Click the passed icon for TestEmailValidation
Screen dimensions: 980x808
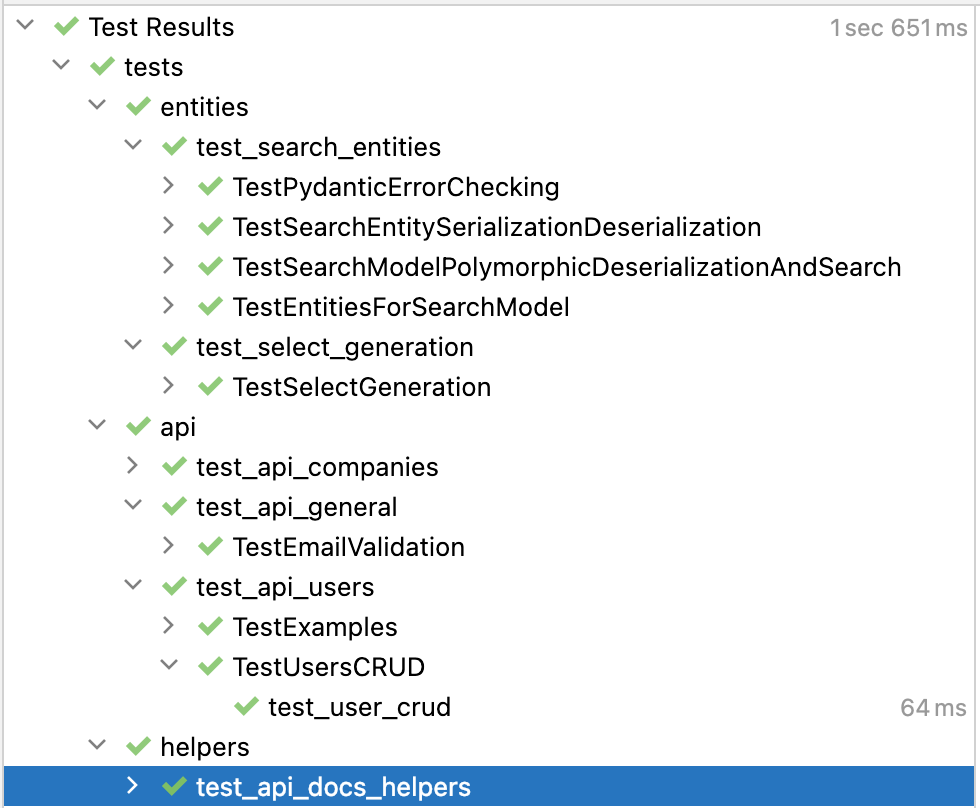[210, 547]
